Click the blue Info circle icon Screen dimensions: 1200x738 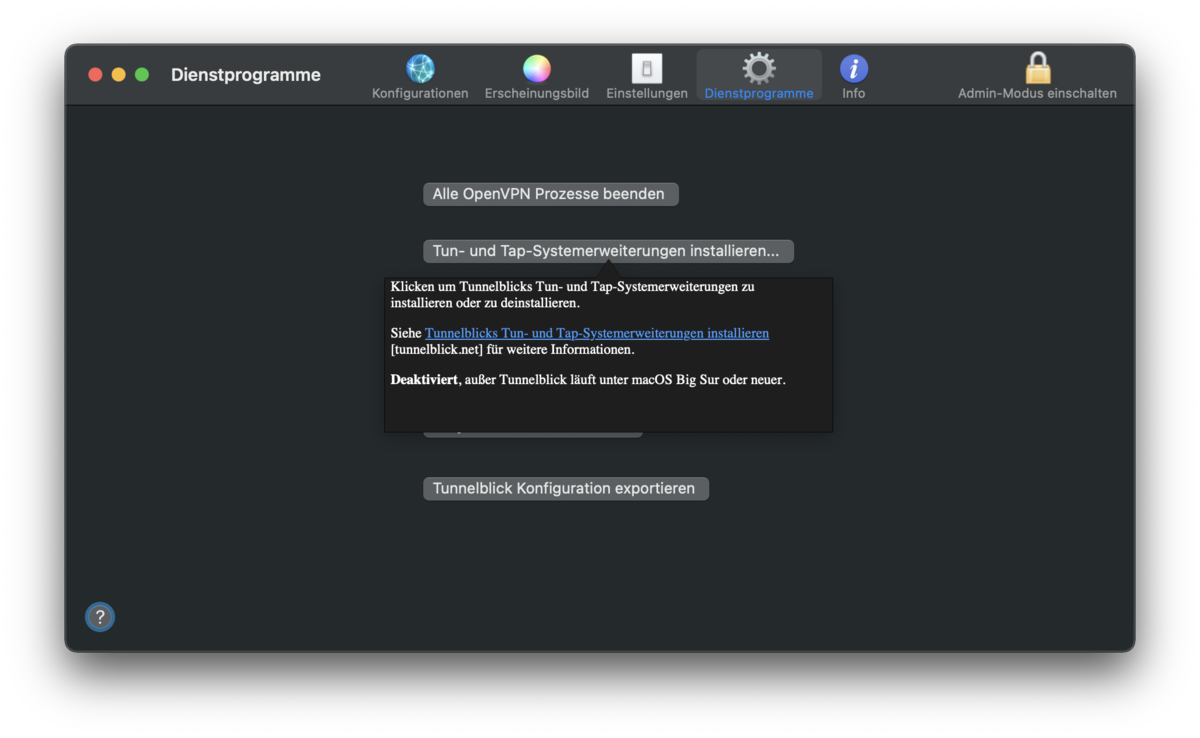pos(853,69)
